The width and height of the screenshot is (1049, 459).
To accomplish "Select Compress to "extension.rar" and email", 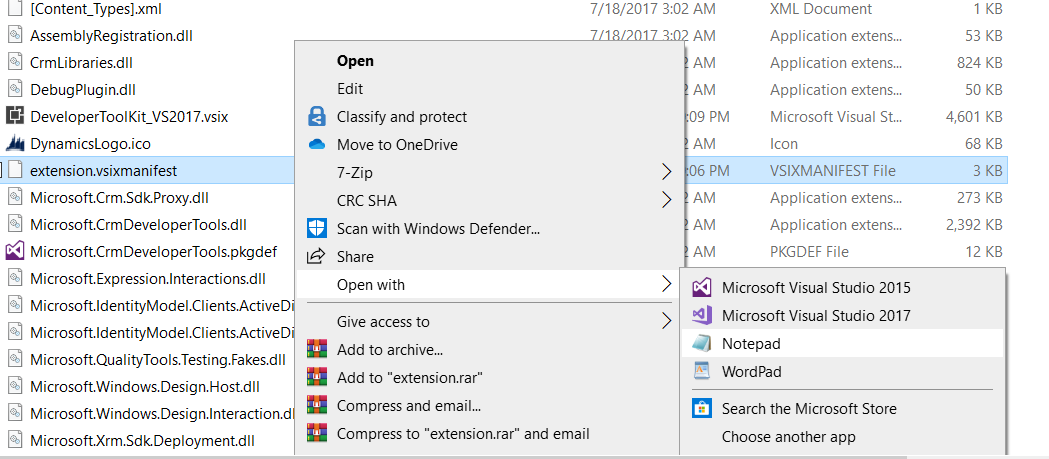I will pyautogui.click(x=463, y=434).
